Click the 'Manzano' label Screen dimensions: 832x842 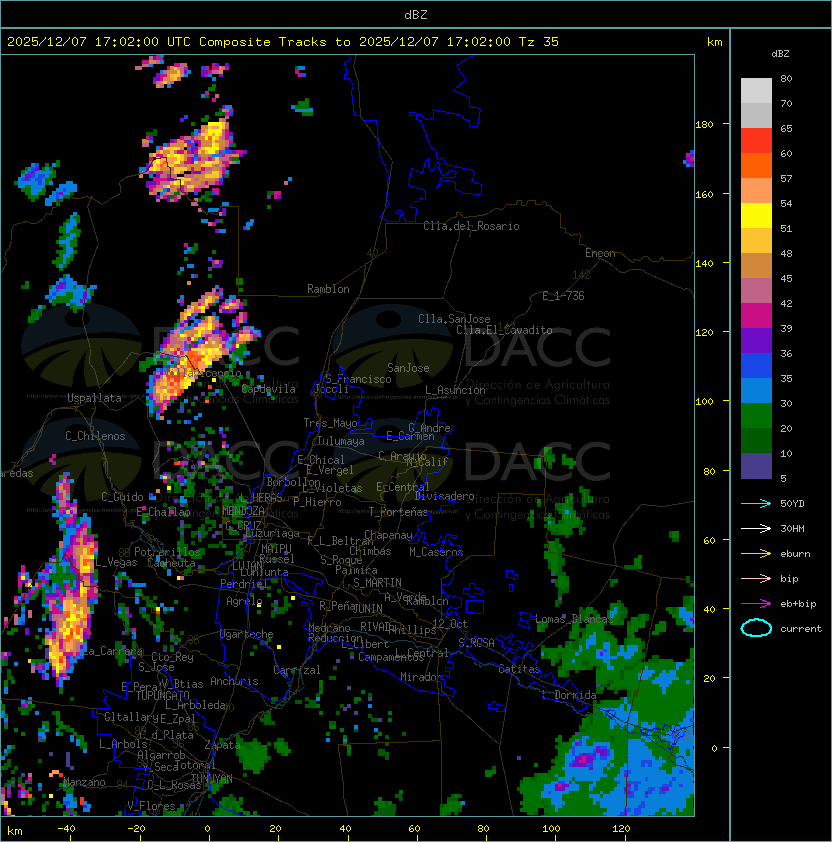click(84, 782)
